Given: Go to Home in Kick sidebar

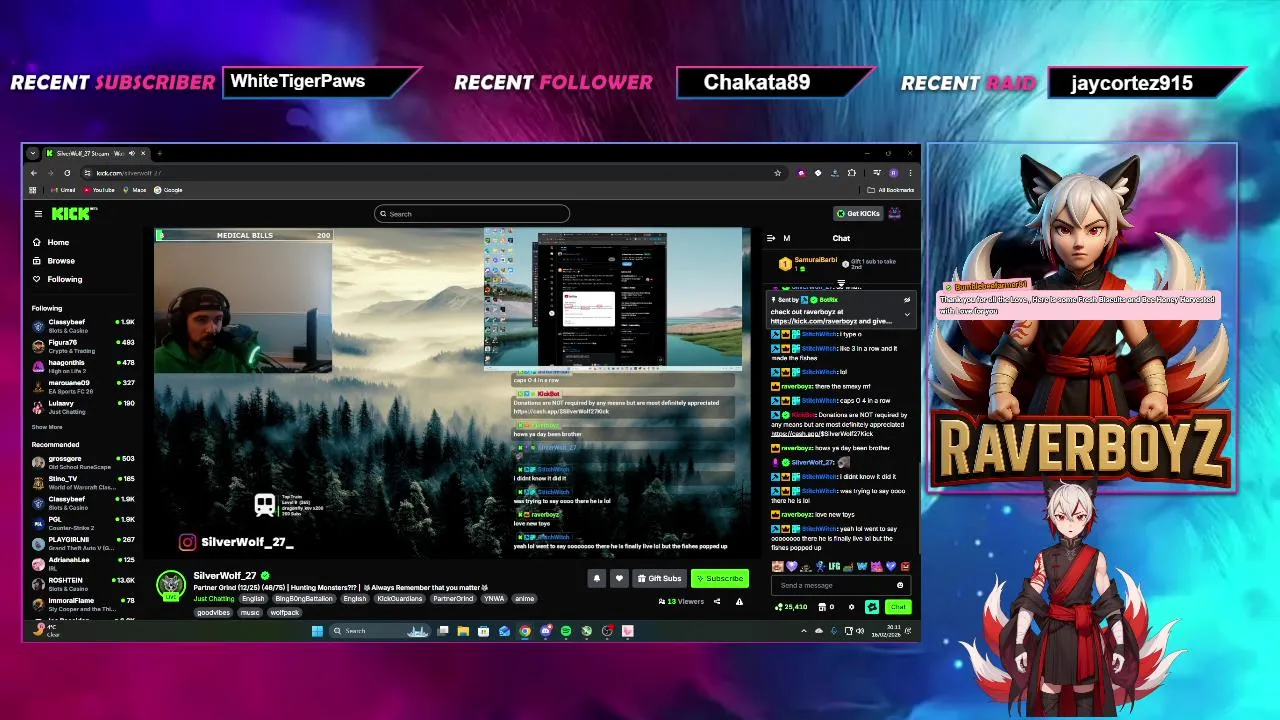Looking at the screenshot, I should (x=50, y=242).
